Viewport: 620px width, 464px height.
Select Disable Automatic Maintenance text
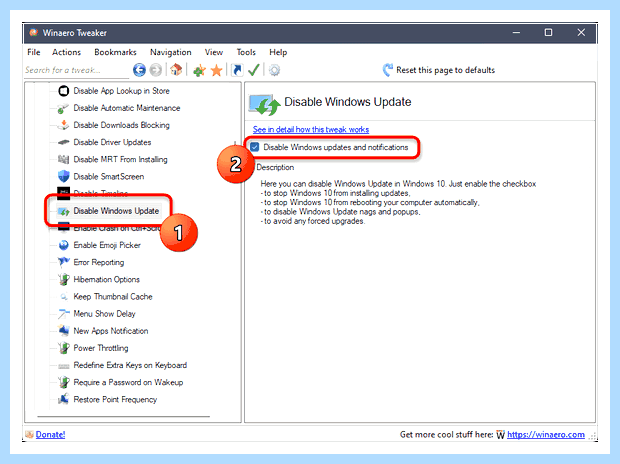127,108
